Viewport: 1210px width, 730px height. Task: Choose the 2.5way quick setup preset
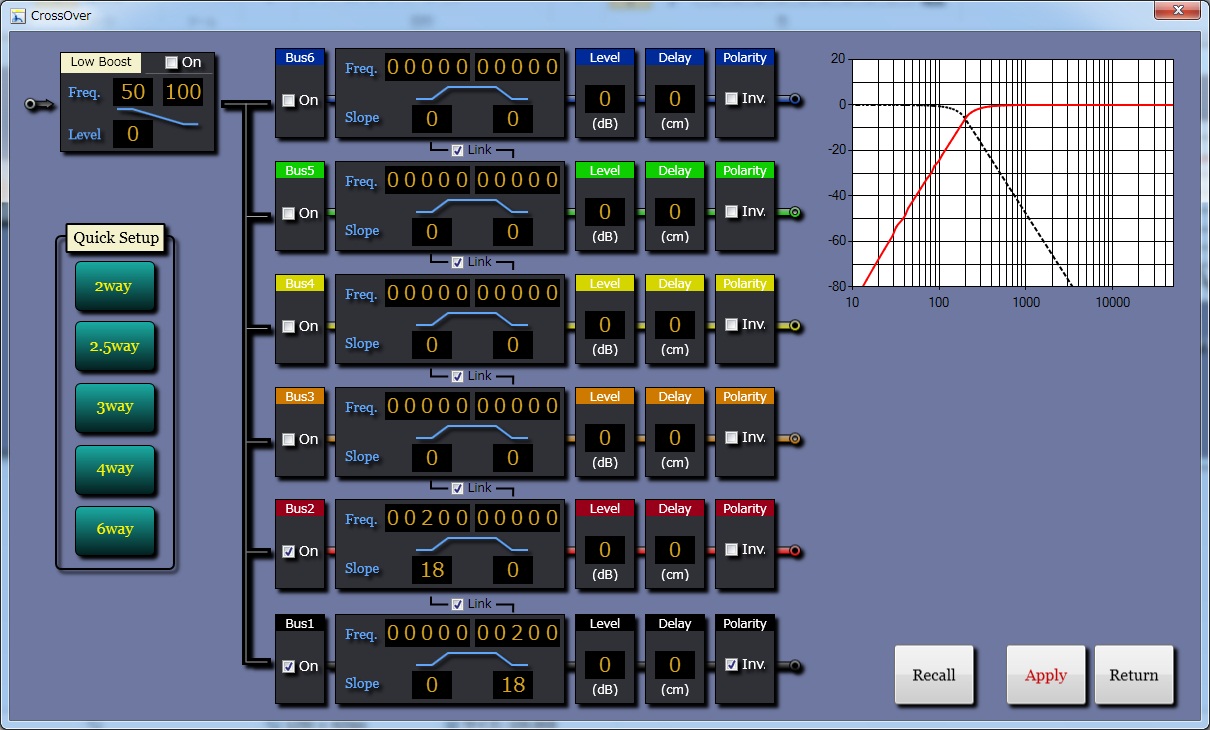[x=114, y=346]
